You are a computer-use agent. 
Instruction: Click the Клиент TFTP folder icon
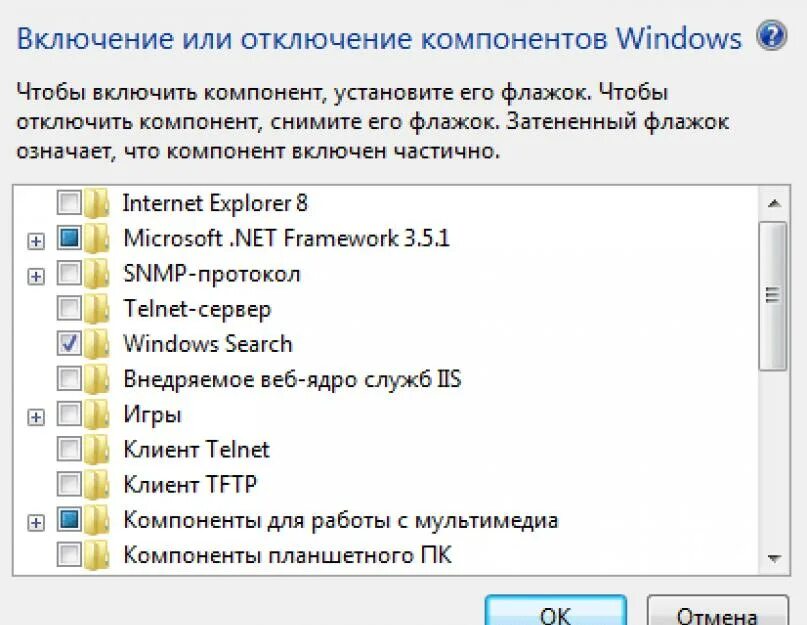[x=96, y=484]
